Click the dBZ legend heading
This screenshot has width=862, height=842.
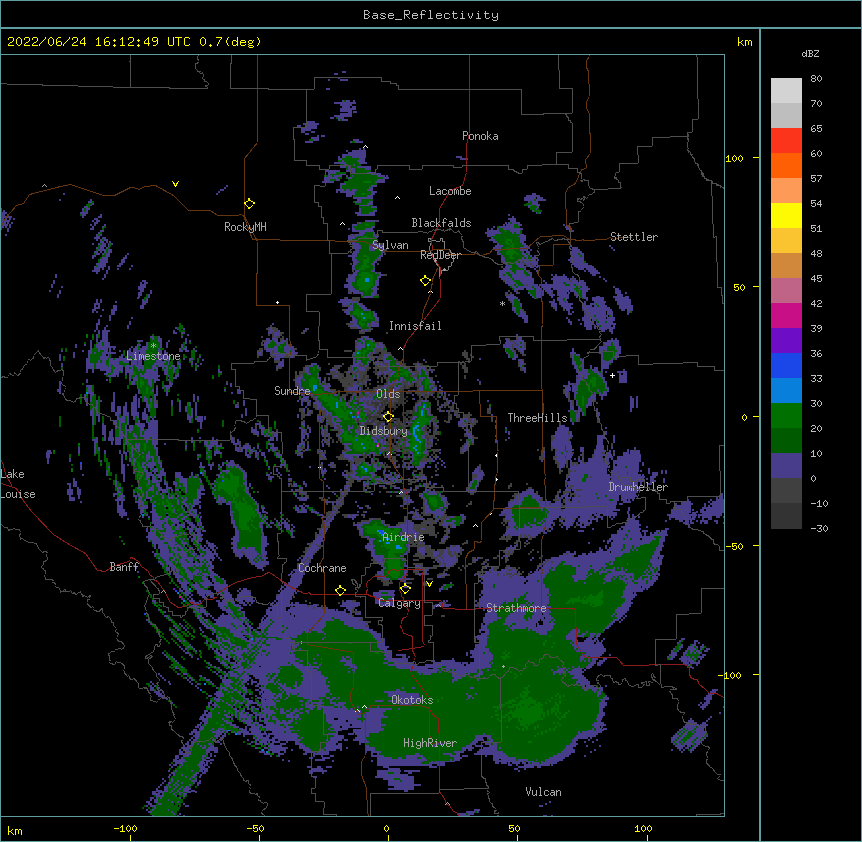click(810, 54)
